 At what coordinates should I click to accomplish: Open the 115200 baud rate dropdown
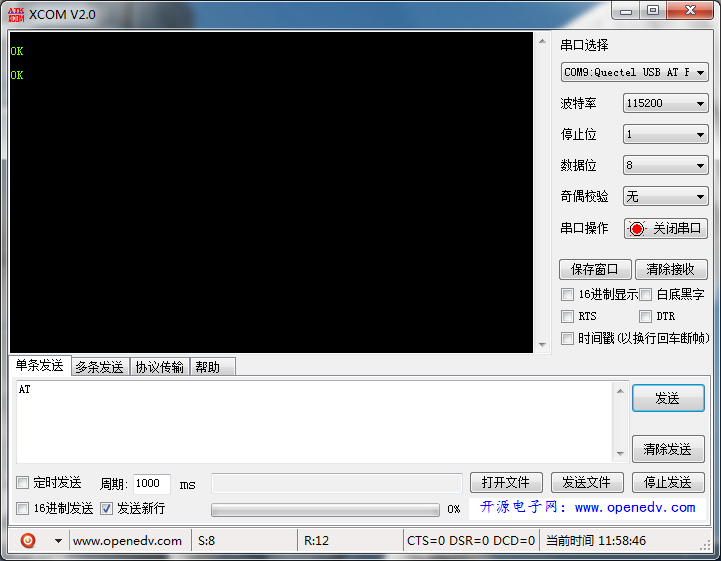click(x=665, y=103)
